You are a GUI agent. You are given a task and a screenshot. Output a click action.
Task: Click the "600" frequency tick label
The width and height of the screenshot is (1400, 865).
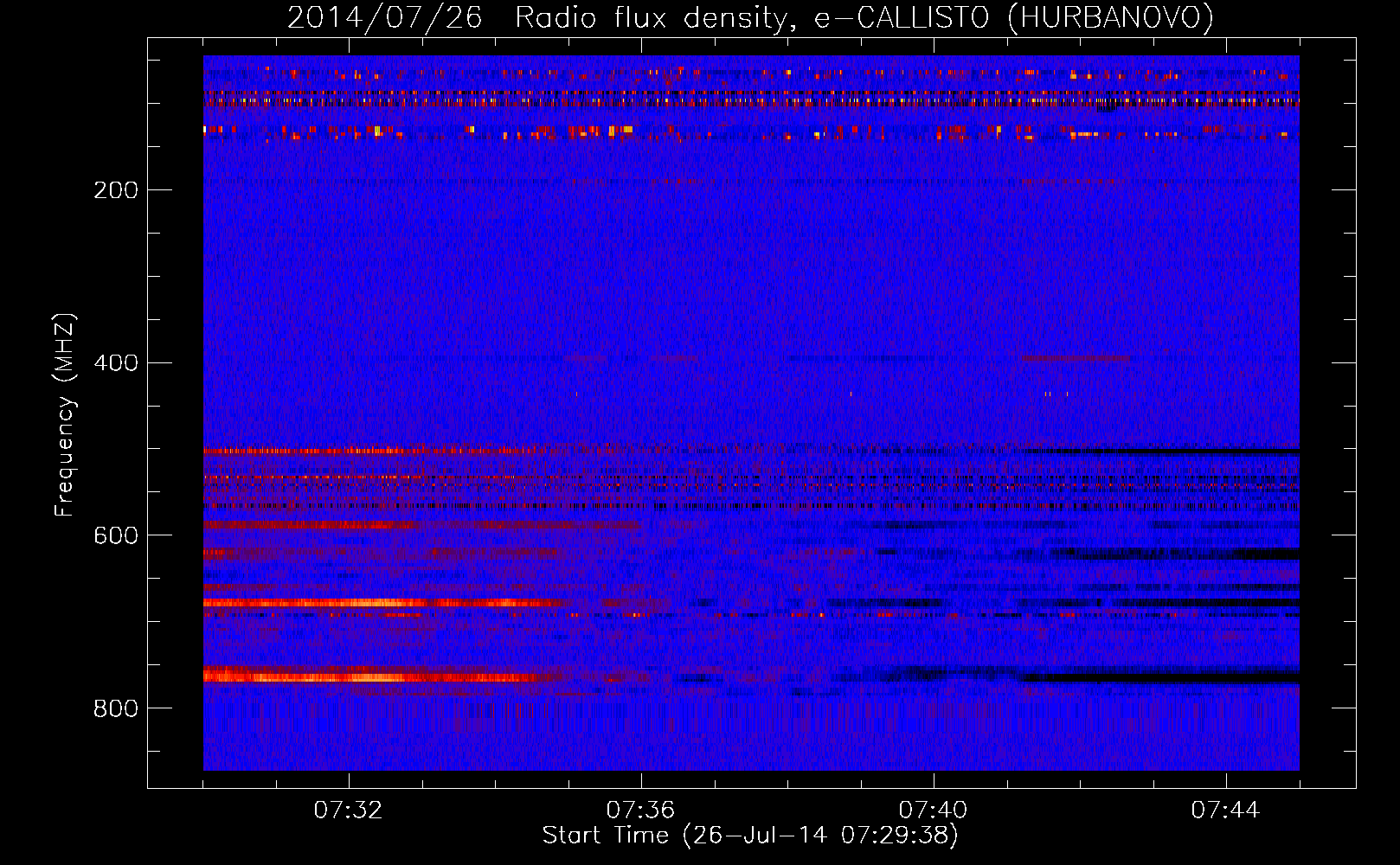[116, 536]
